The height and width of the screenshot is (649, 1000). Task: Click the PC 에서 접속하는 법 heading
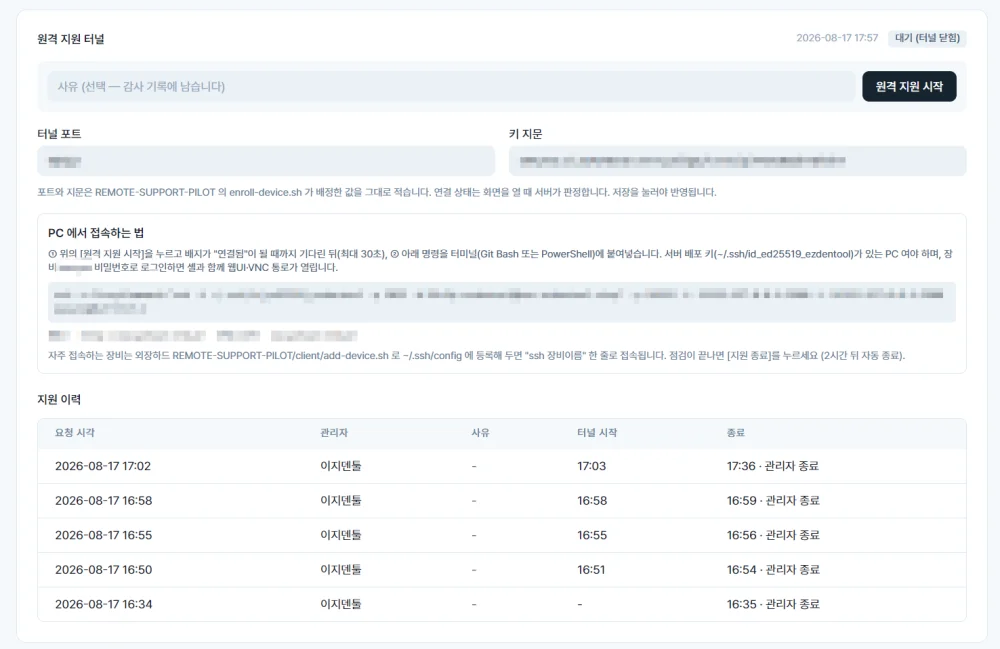(96, 233)
